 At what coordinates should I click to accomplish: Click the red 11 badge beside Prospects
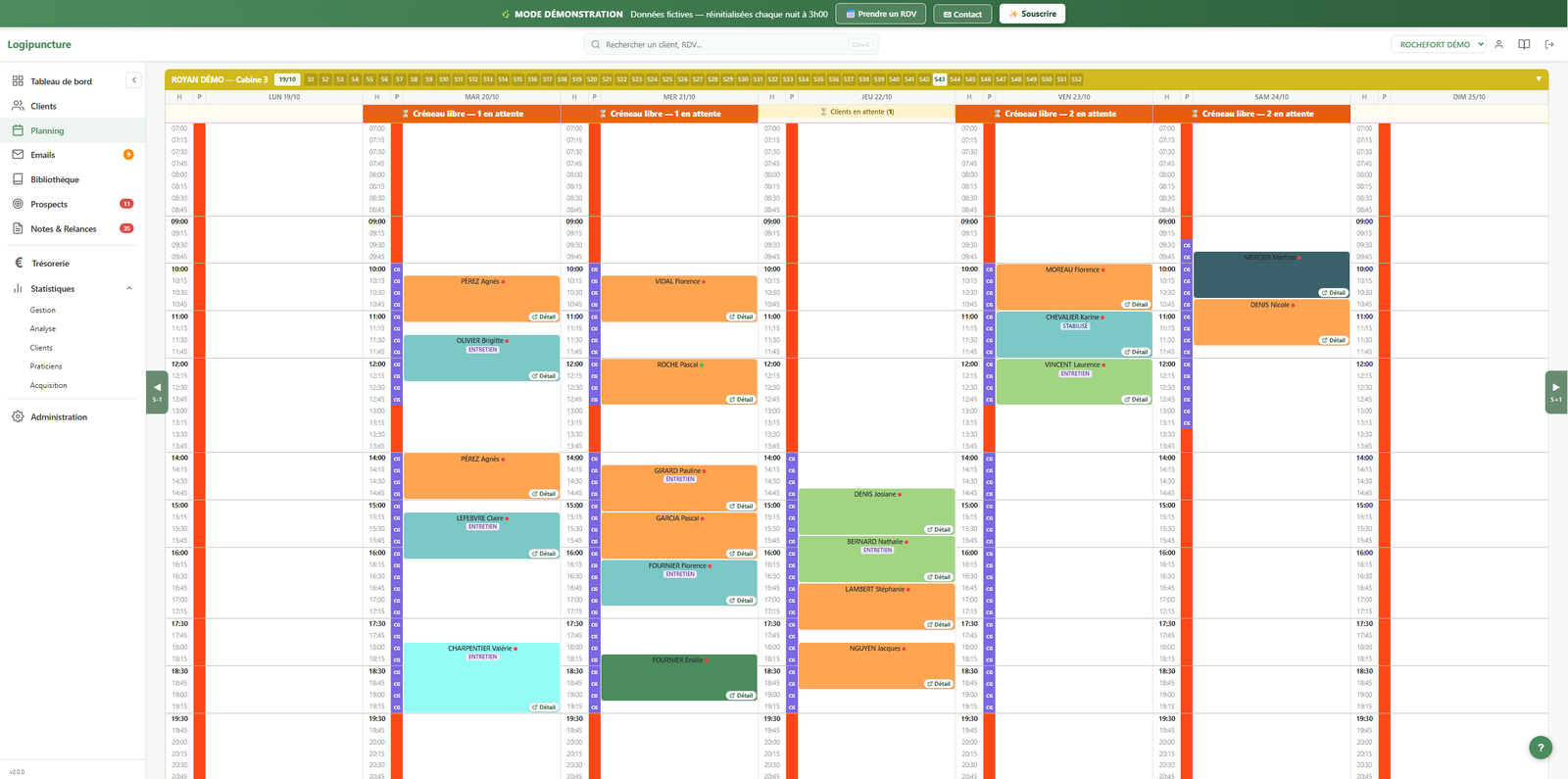126,204
